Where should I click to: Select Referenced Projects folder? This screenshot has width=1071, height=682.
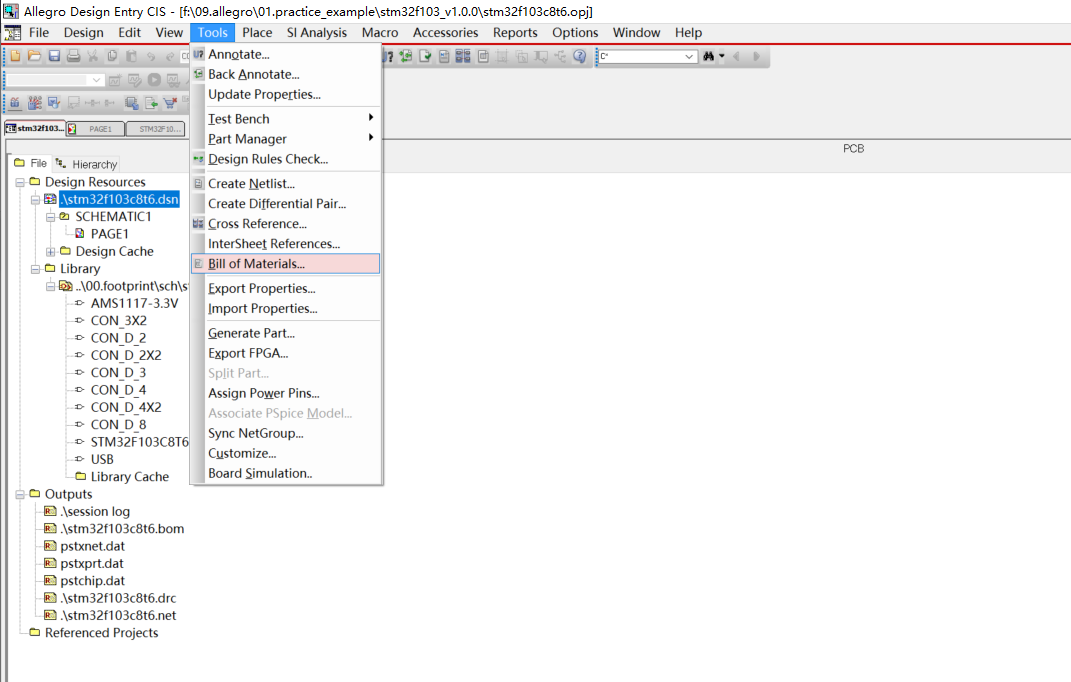[x=101, y=633]
